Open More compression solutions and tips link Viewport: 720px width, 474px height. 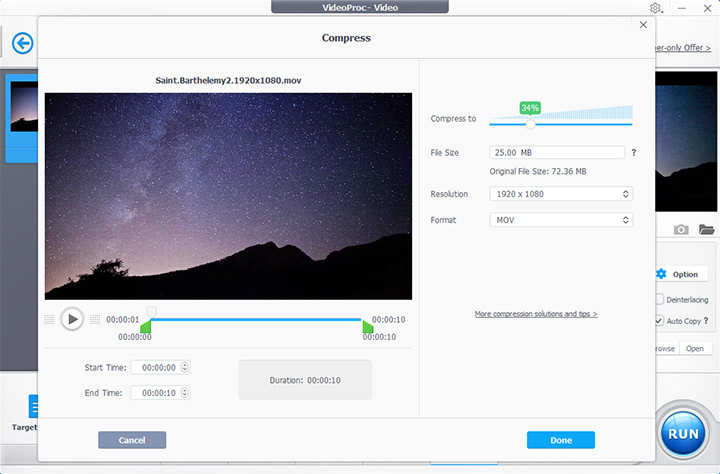coord(536,314)
